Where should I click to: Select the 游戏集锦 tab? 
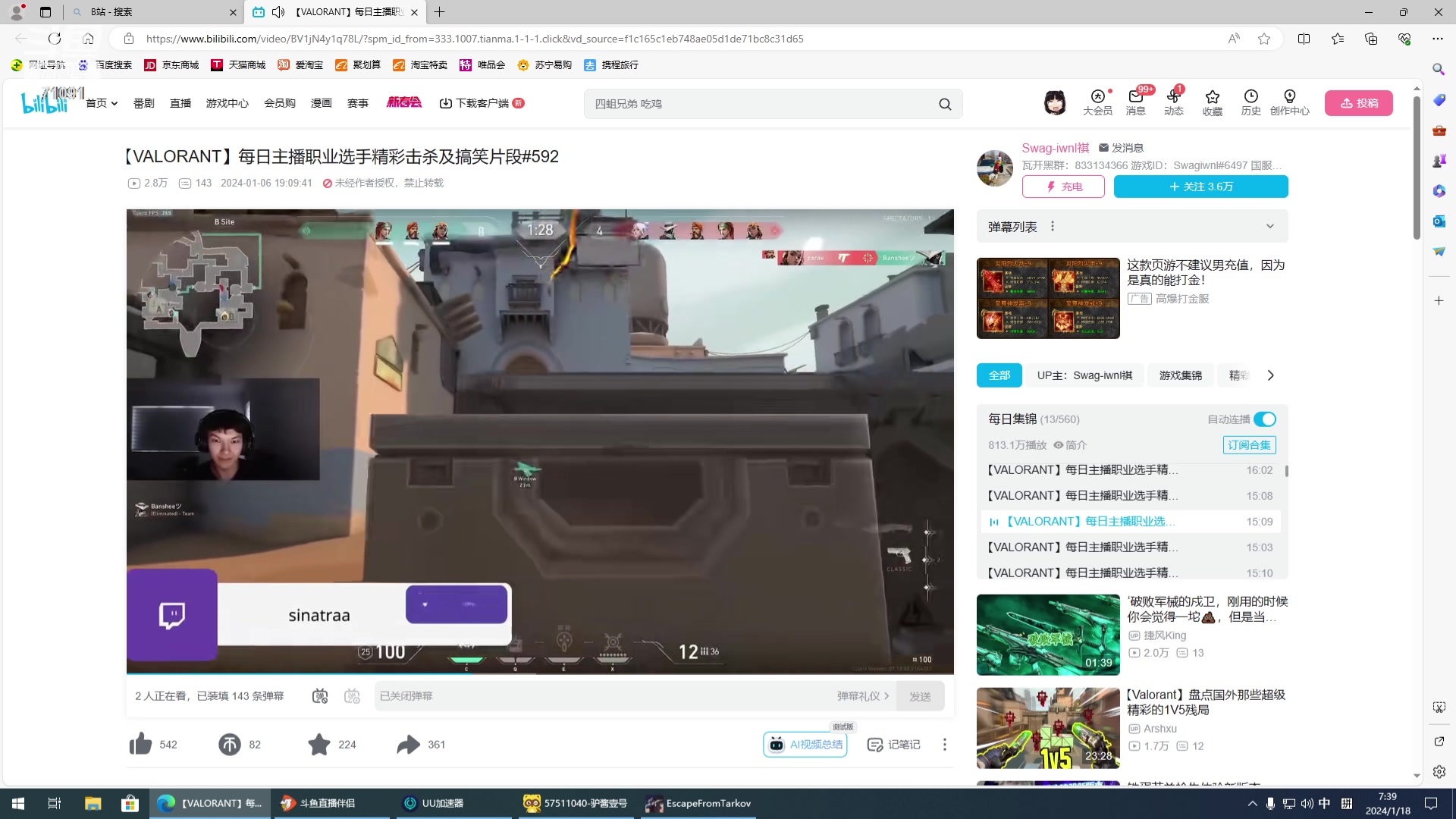(1181, 375)
